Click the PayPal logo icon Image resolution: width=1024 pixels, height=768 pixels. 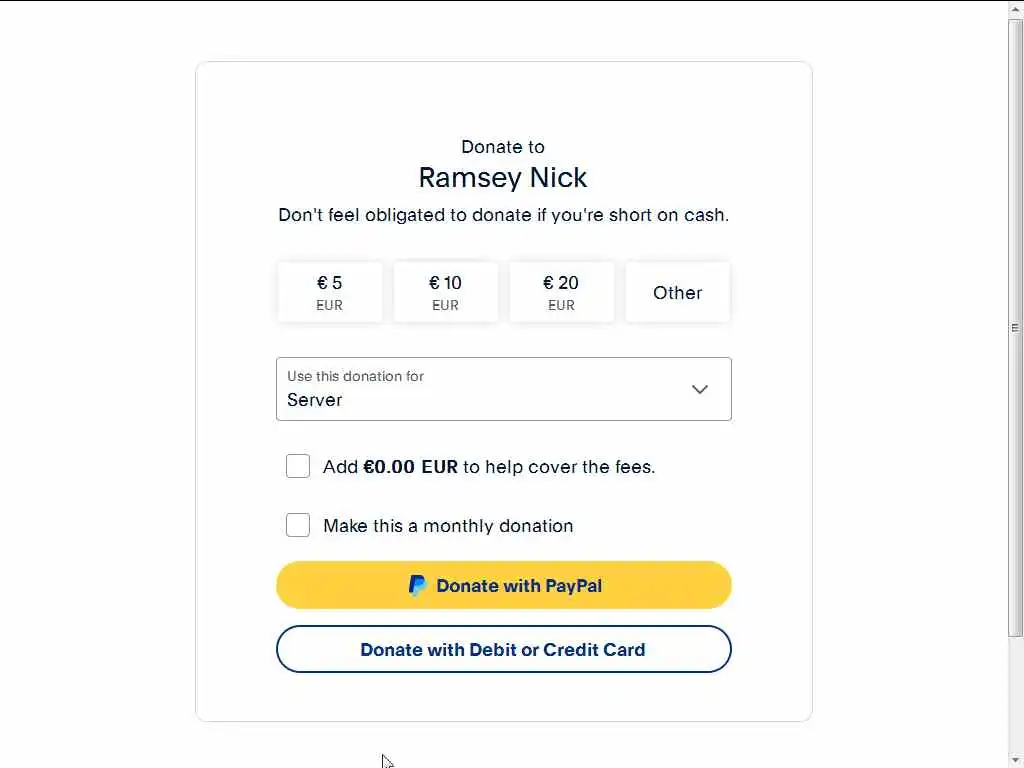[417, 586]
